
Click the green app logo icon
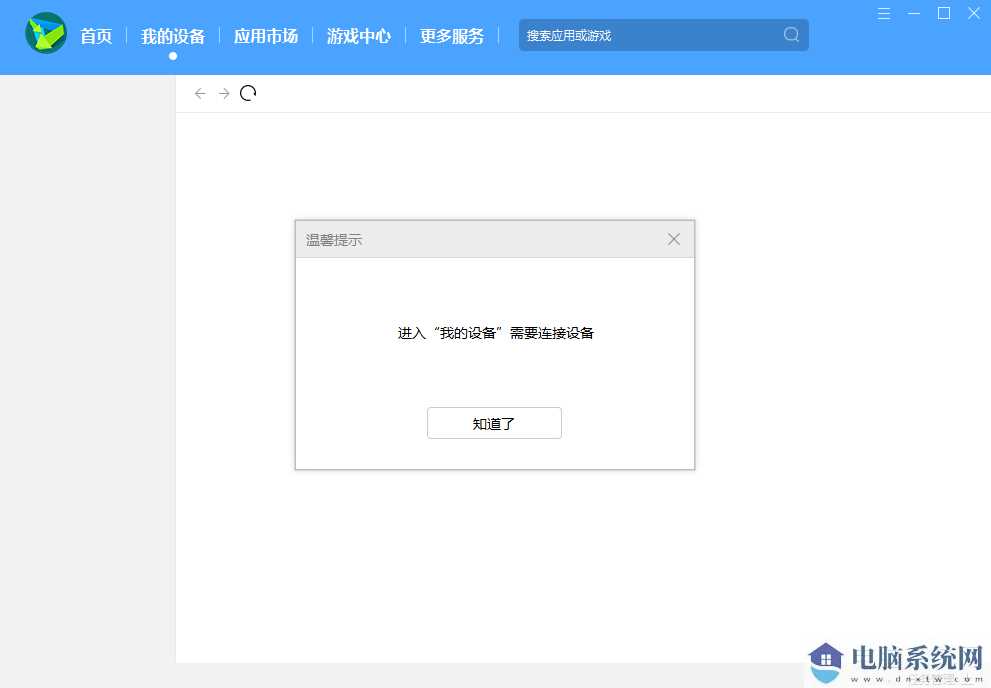(46, 33)
